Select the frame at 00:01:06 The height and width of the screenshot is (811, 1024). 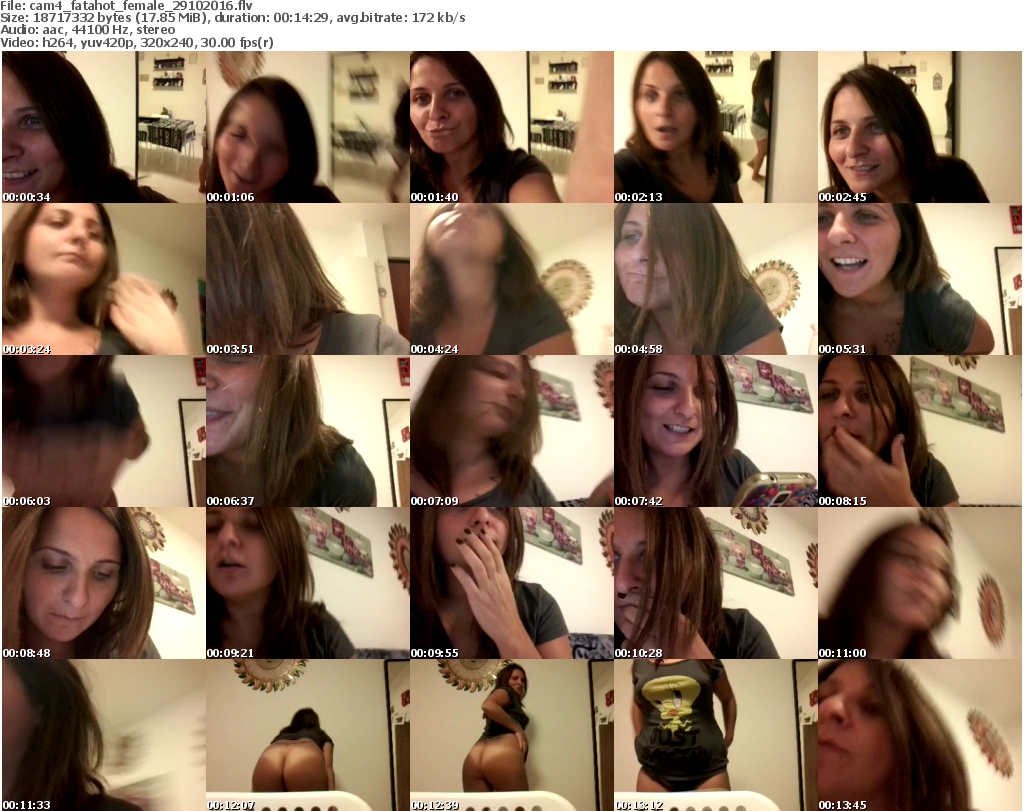(x=307, y=127)
